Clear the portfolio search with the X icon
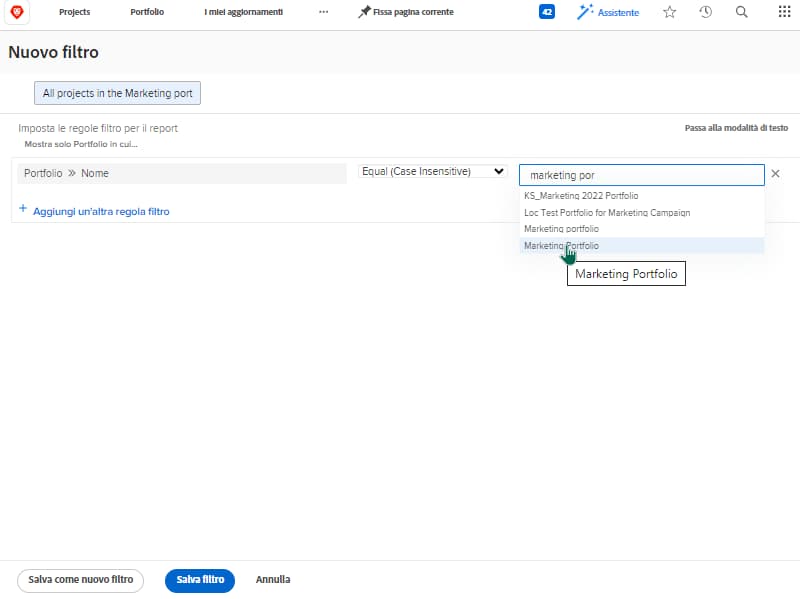This screenshot has width=800, height=599. (775, 173)
